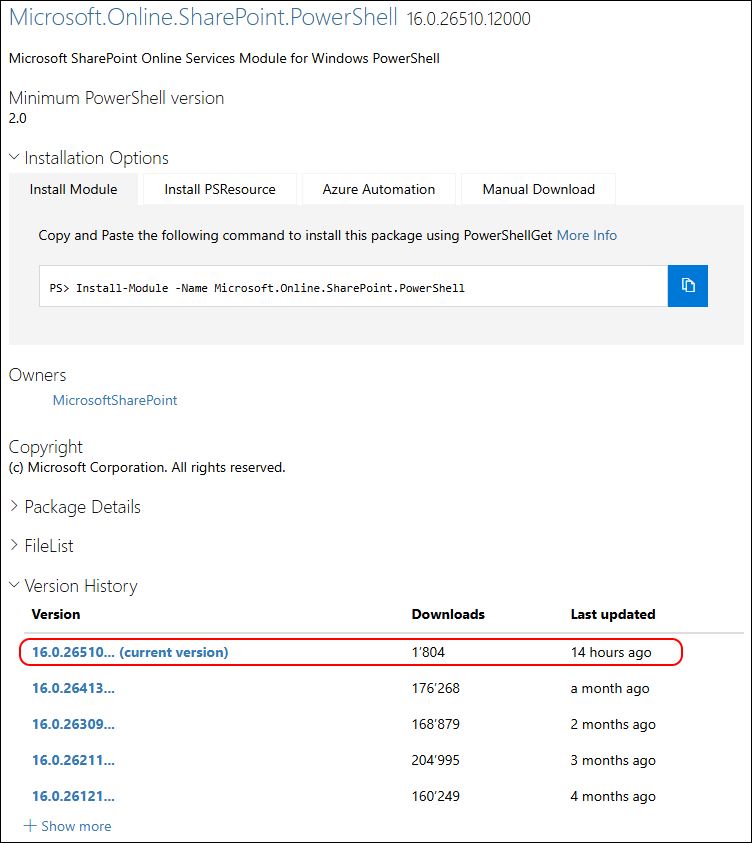
Task: Click the Microsoft Corporation copyright notice text
Action: click(x=147, y=468)
